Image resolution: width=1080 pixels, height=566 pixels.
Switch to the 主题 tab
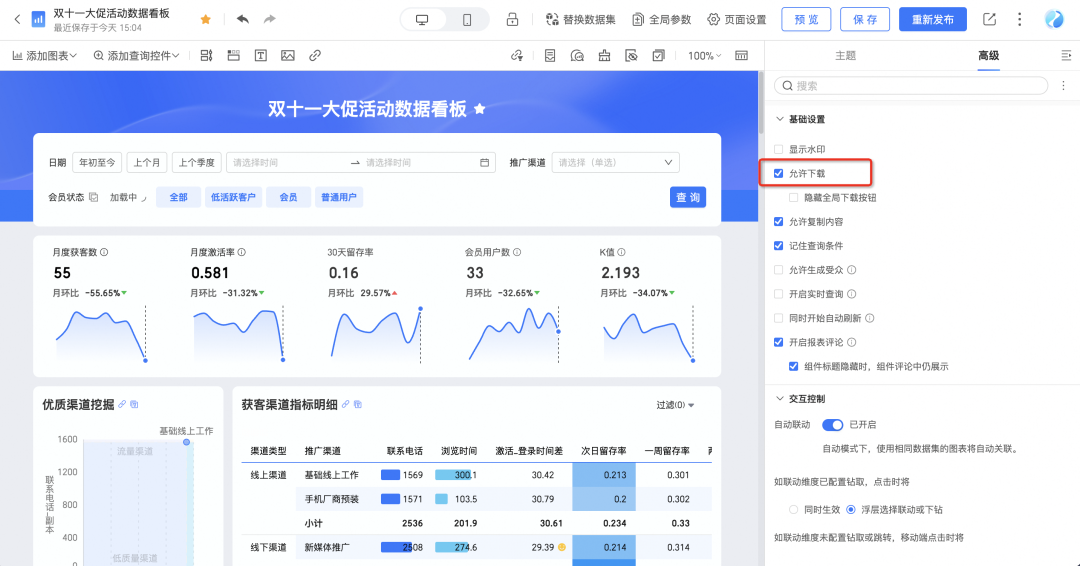(845, 56)
